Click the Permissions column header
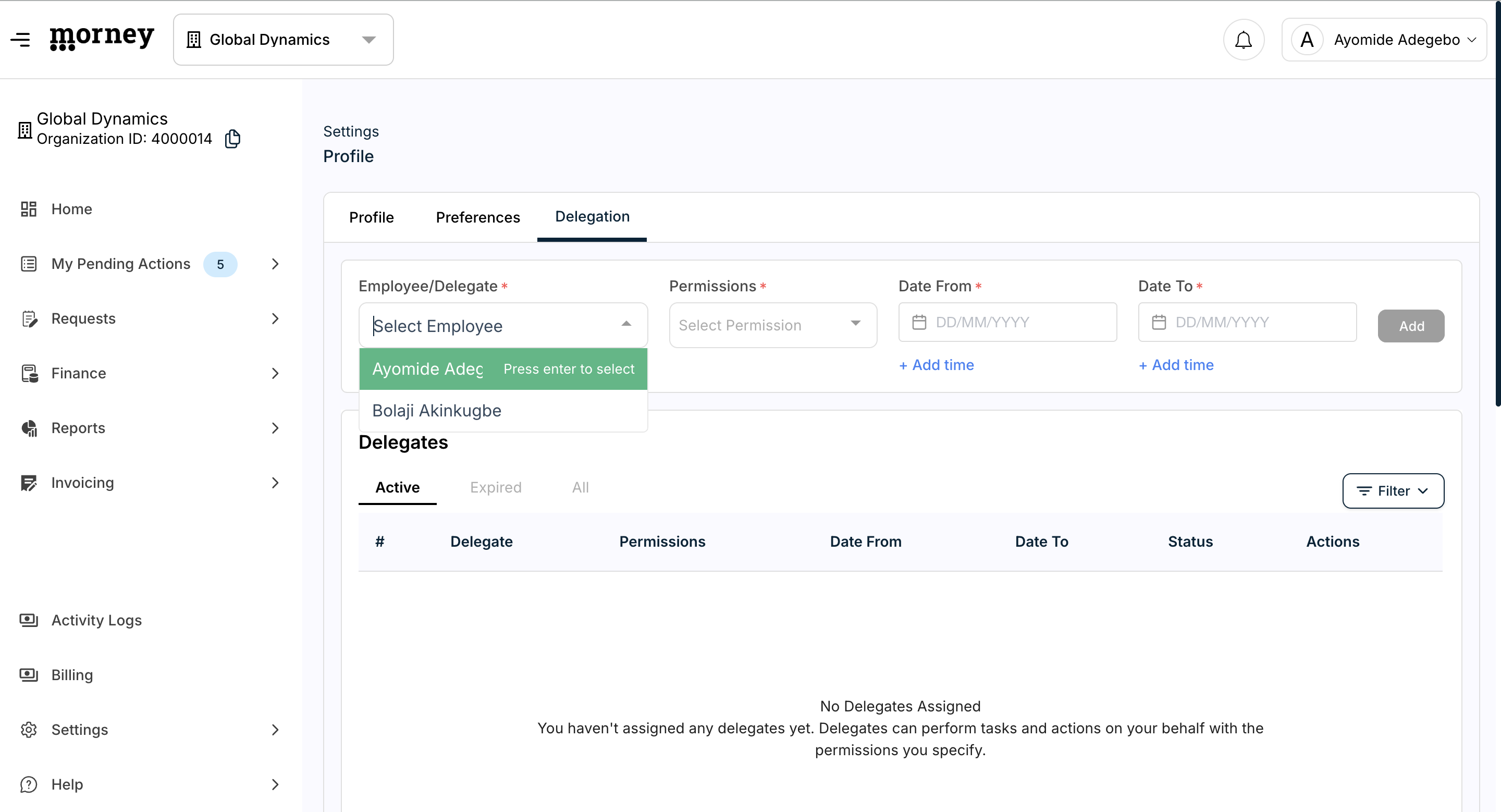 [x=662, y=542]
